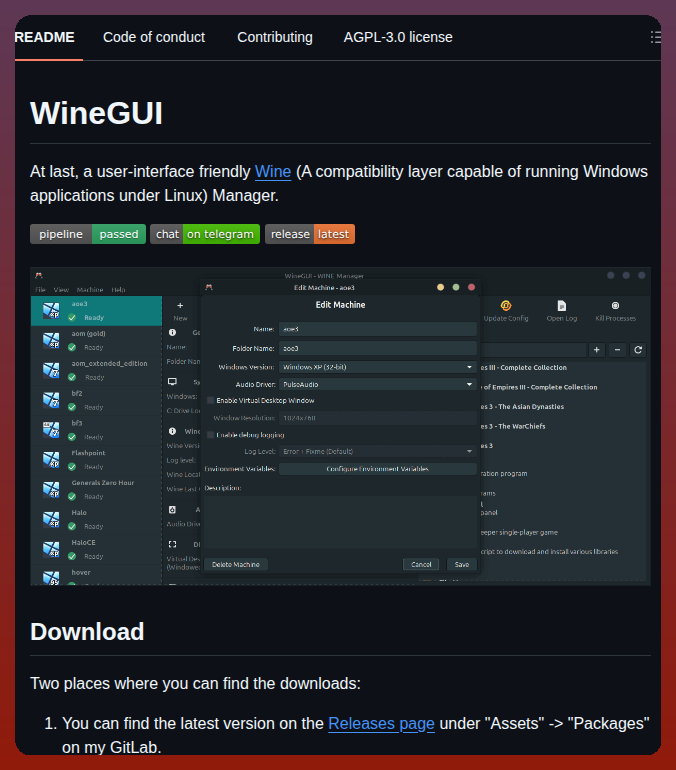Select the Generals Zero Hour machine icon
This screenshot has height=770, width=676.
coord(51,490)
